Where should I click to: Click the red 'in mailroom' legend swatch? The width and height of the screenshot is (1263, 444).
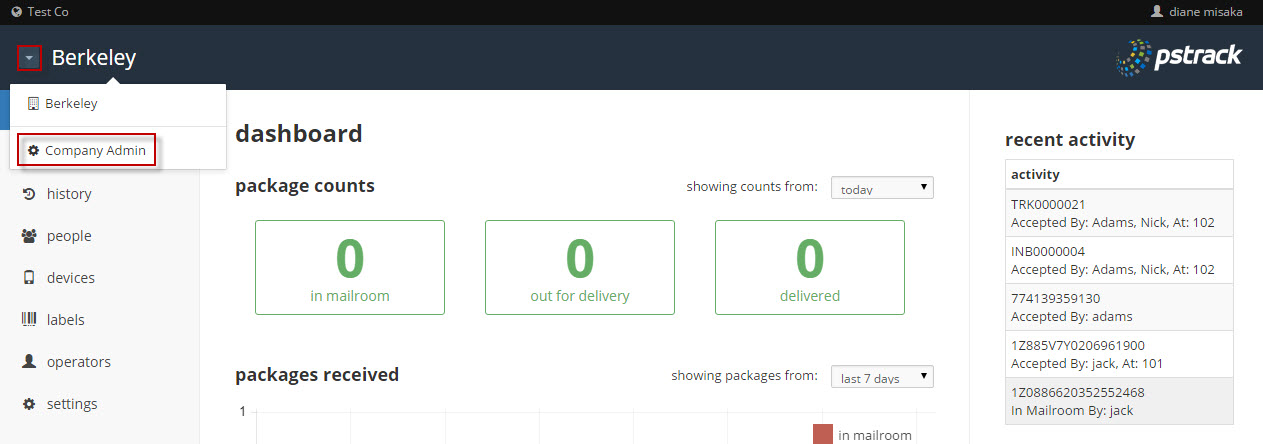pyautogui.click(x=823, y=434)
